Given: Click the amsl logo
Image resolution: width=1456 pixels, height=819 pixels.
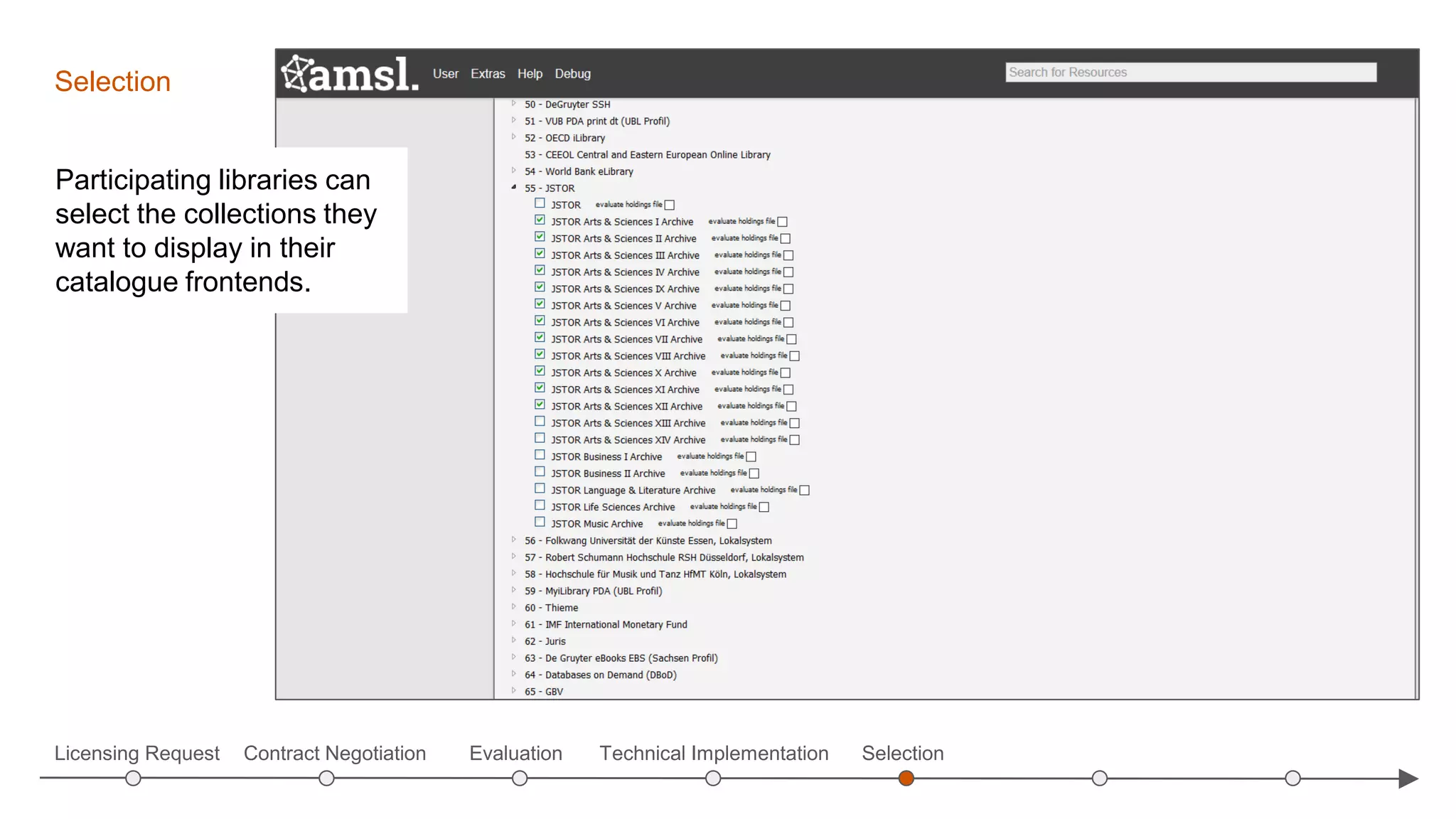Looking at the screenshot, I should pyautogui.click(x=350, y=74).
